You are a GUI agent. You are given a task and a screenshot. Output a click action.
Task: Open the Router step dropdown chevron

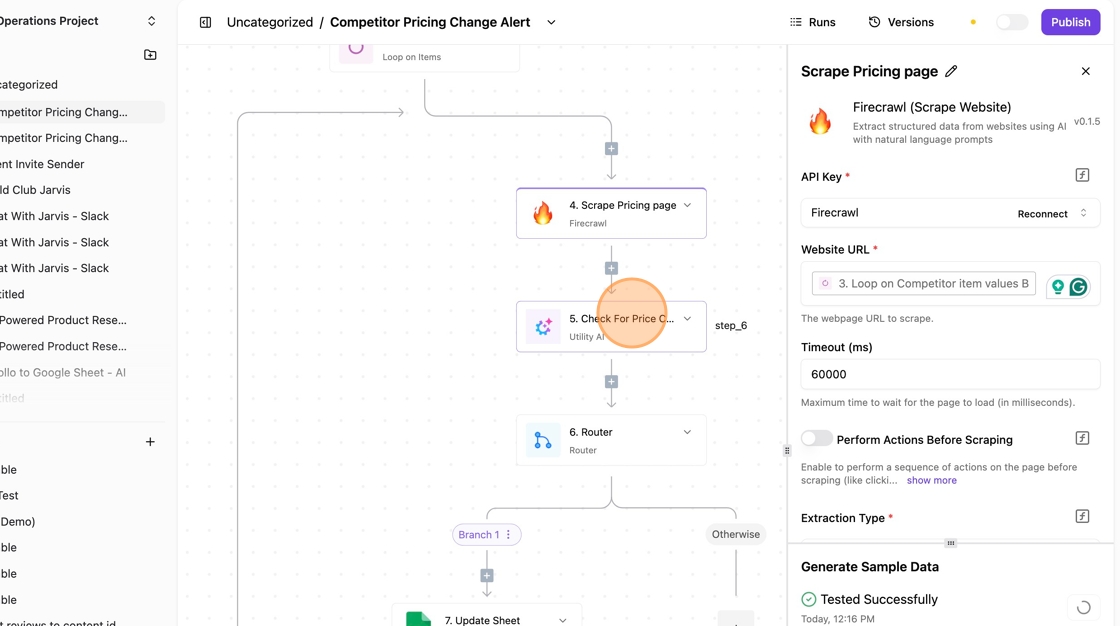pos(687,432)
